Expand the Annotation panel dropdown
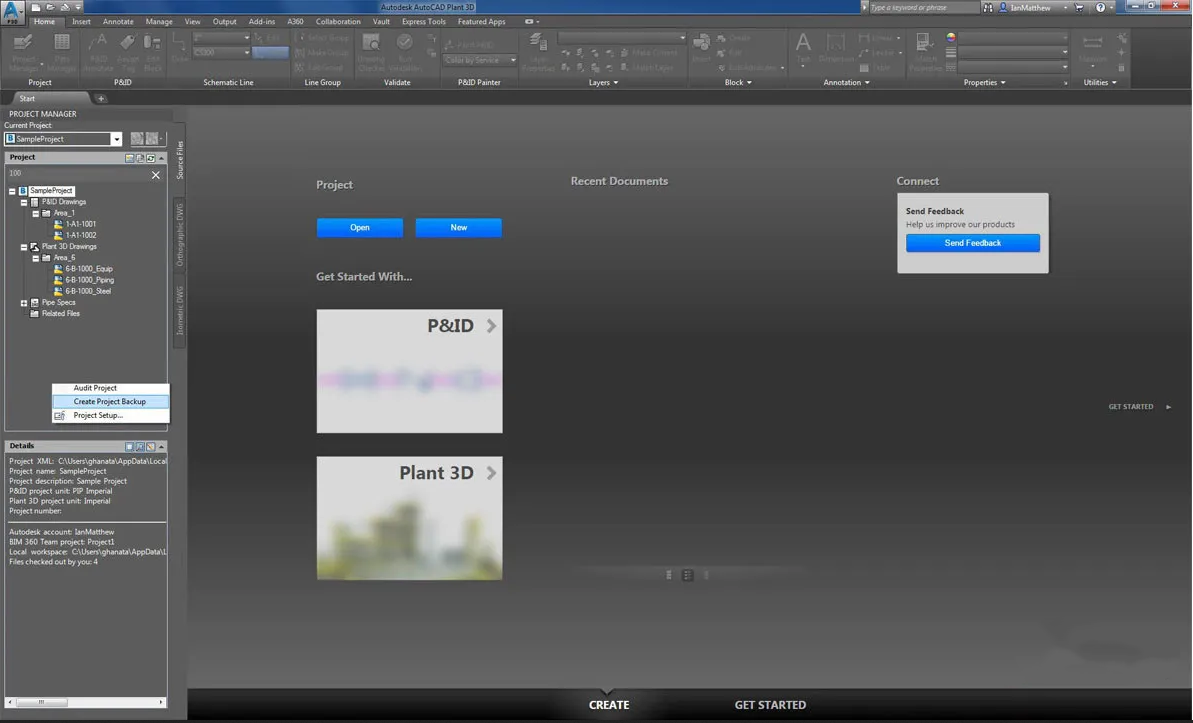This screenshot has width=1193, height=723. tap(846, 82)
